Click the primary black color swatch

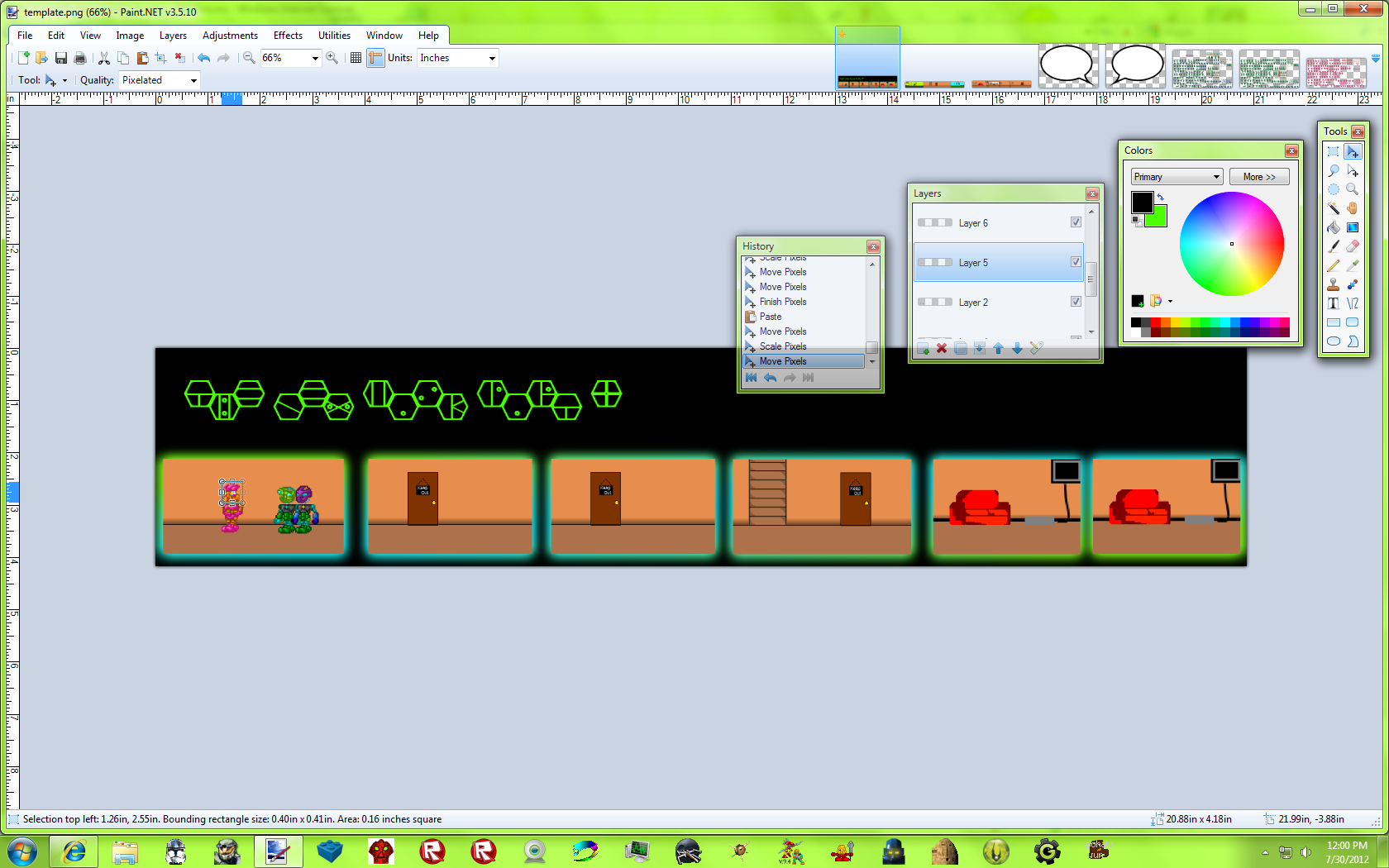point(1142,202)
